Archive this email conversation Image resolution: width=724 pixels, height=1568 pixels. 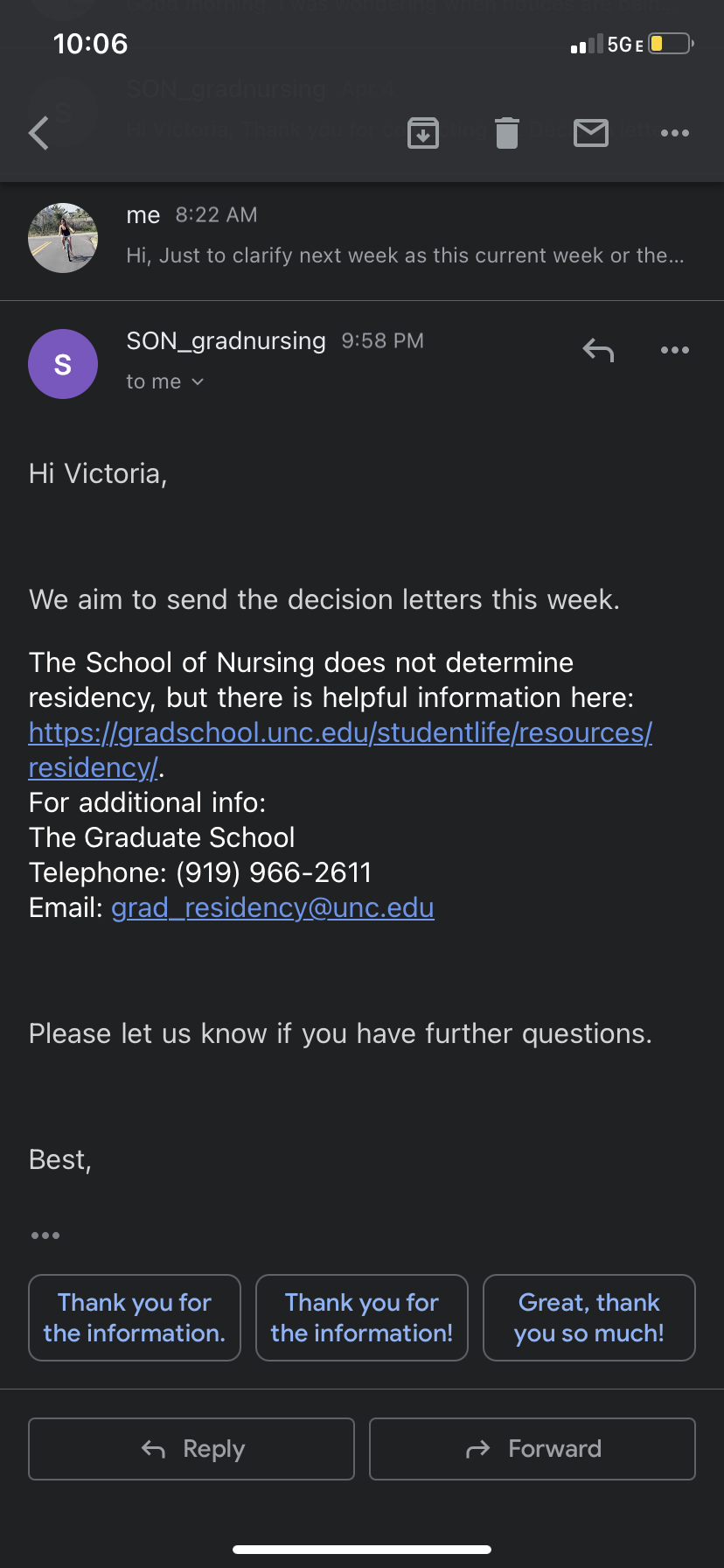423,133
